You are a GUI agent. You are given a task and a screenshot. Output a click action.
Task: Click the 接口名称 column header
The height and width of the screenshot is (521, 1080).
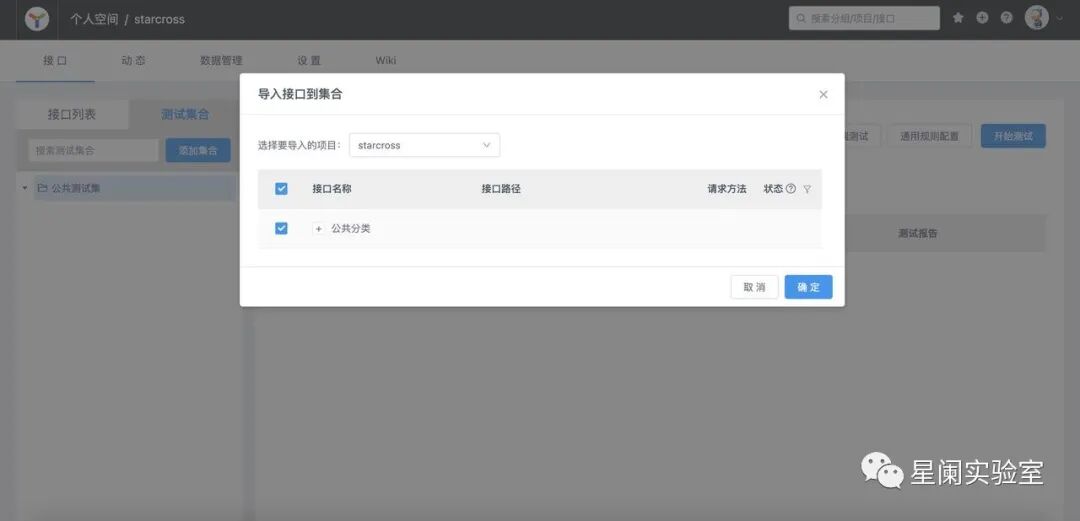pos(331,189)
